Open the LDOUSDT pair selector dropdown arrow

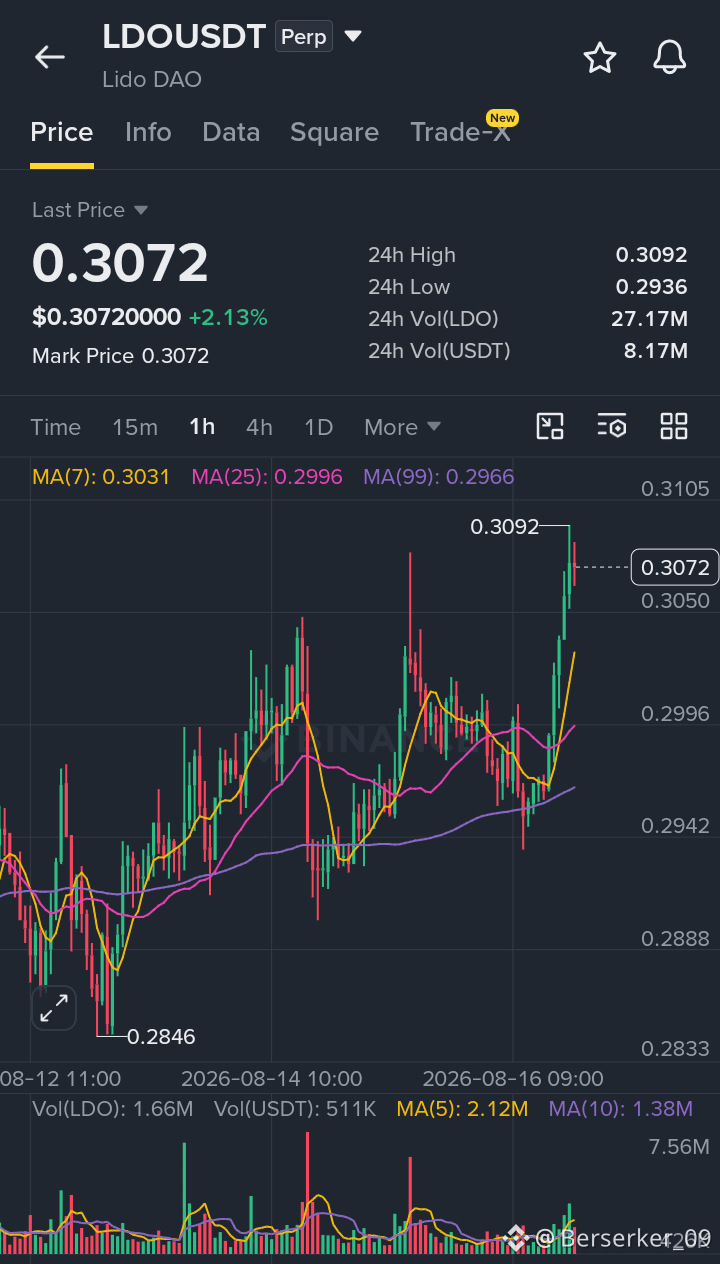(x=352, y=37)
